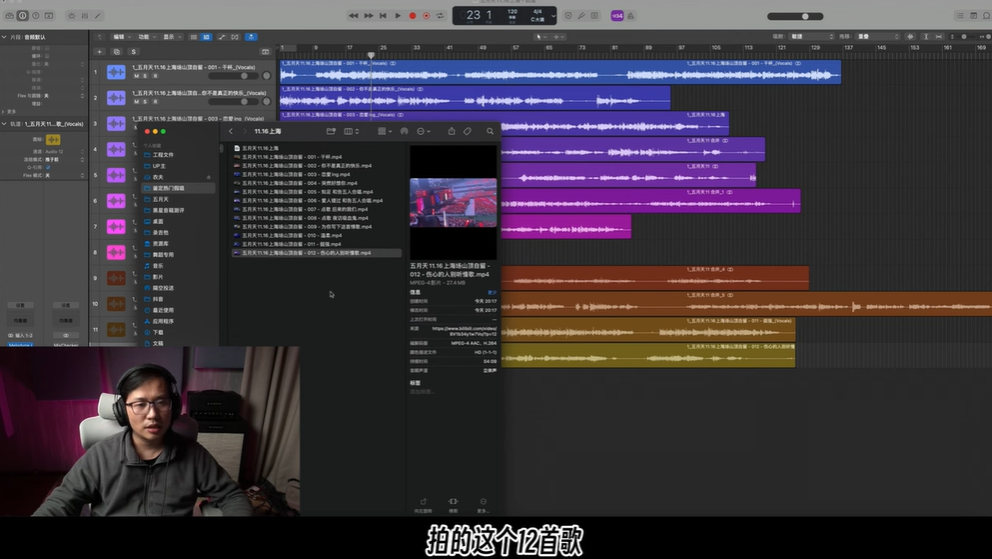Viewport: 992px width, 559px height.
Task: Open the Editors pencil icon
Action: click(98, 16)
